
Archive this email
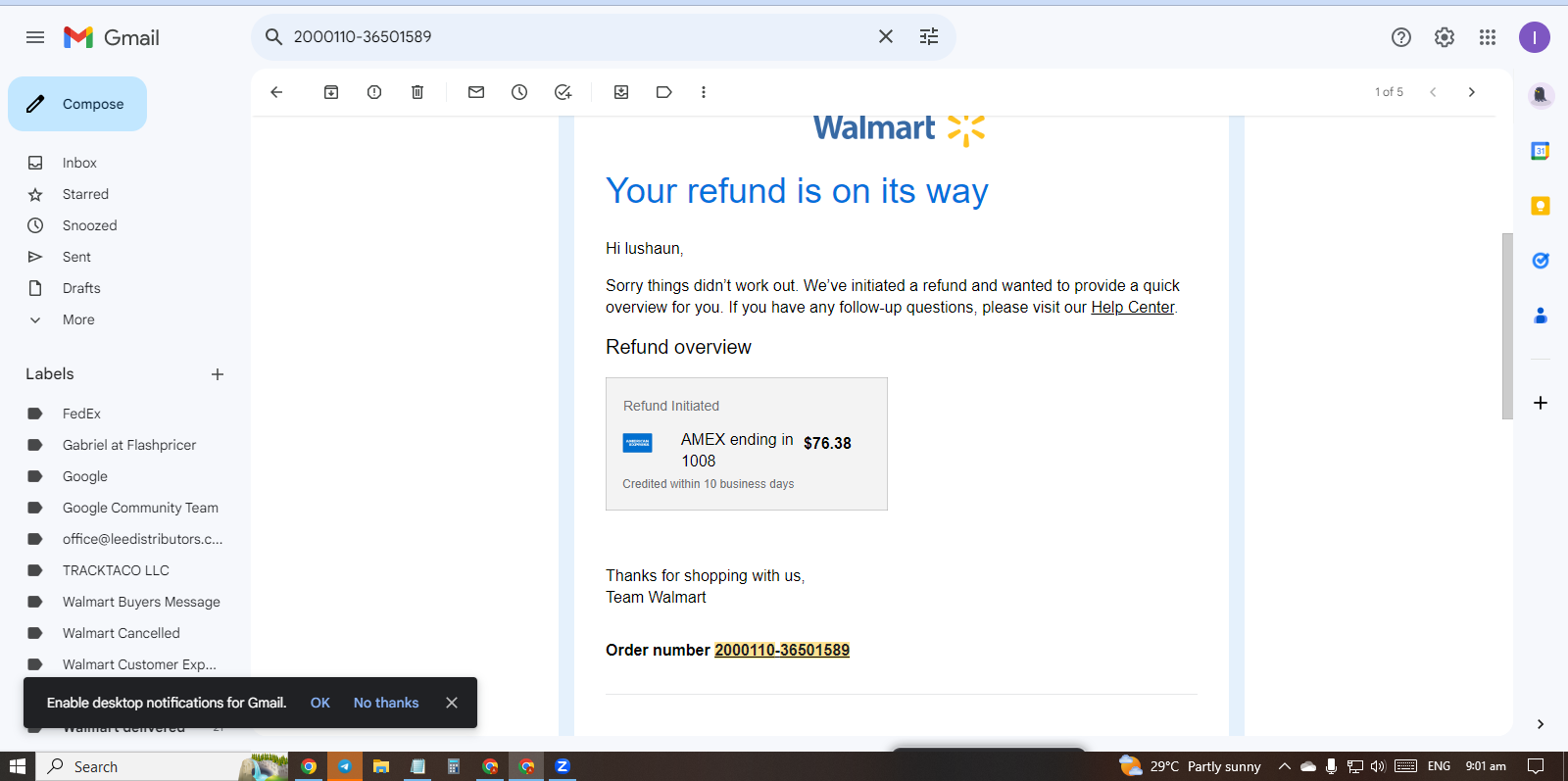[x=331, y=92]
